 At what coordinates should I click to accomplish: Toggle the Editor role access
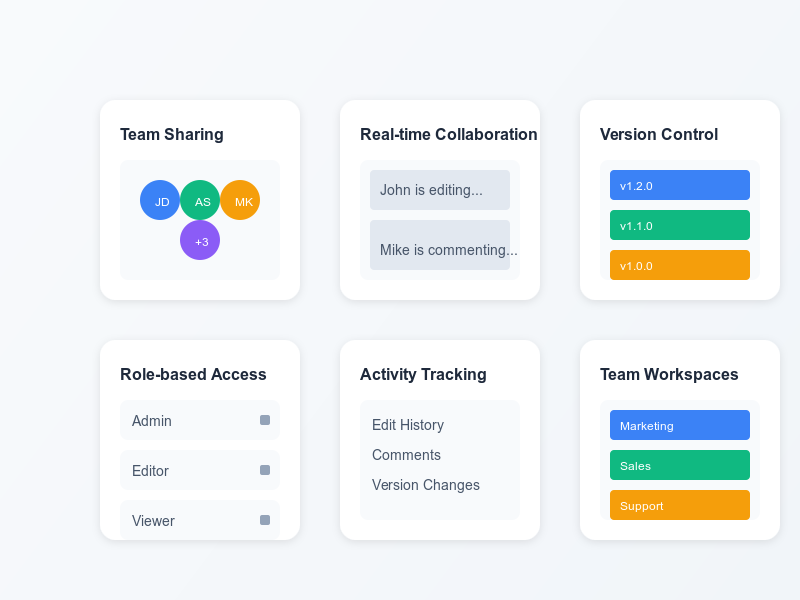click(264, 470)
